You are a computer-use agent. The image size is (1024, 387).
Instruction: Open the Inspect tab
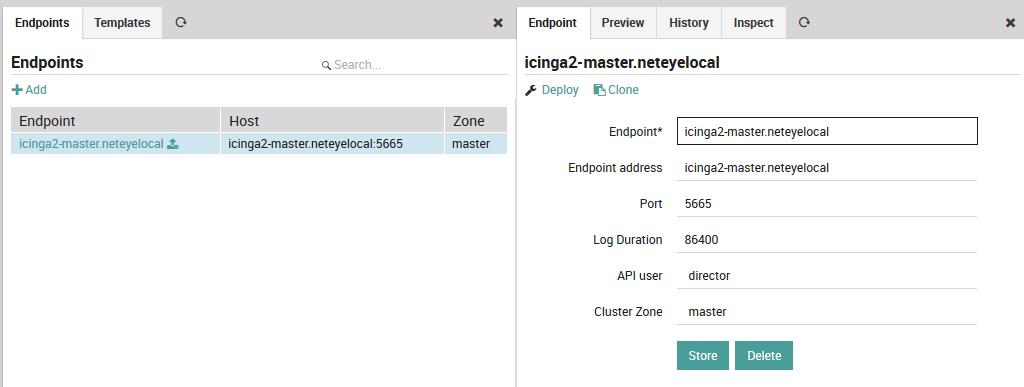tap(754, 23)
